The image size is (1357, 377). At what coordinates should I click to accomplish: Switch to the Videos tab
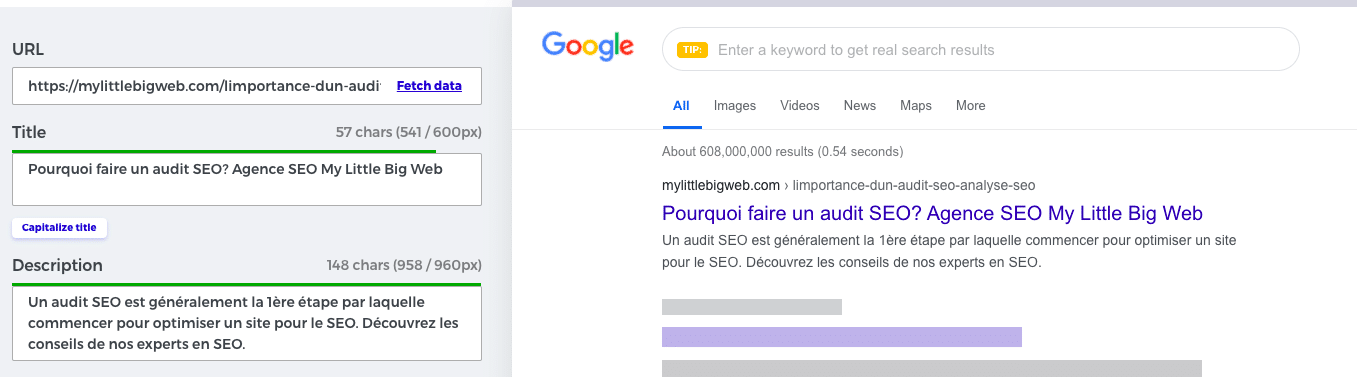coord(800,106)
